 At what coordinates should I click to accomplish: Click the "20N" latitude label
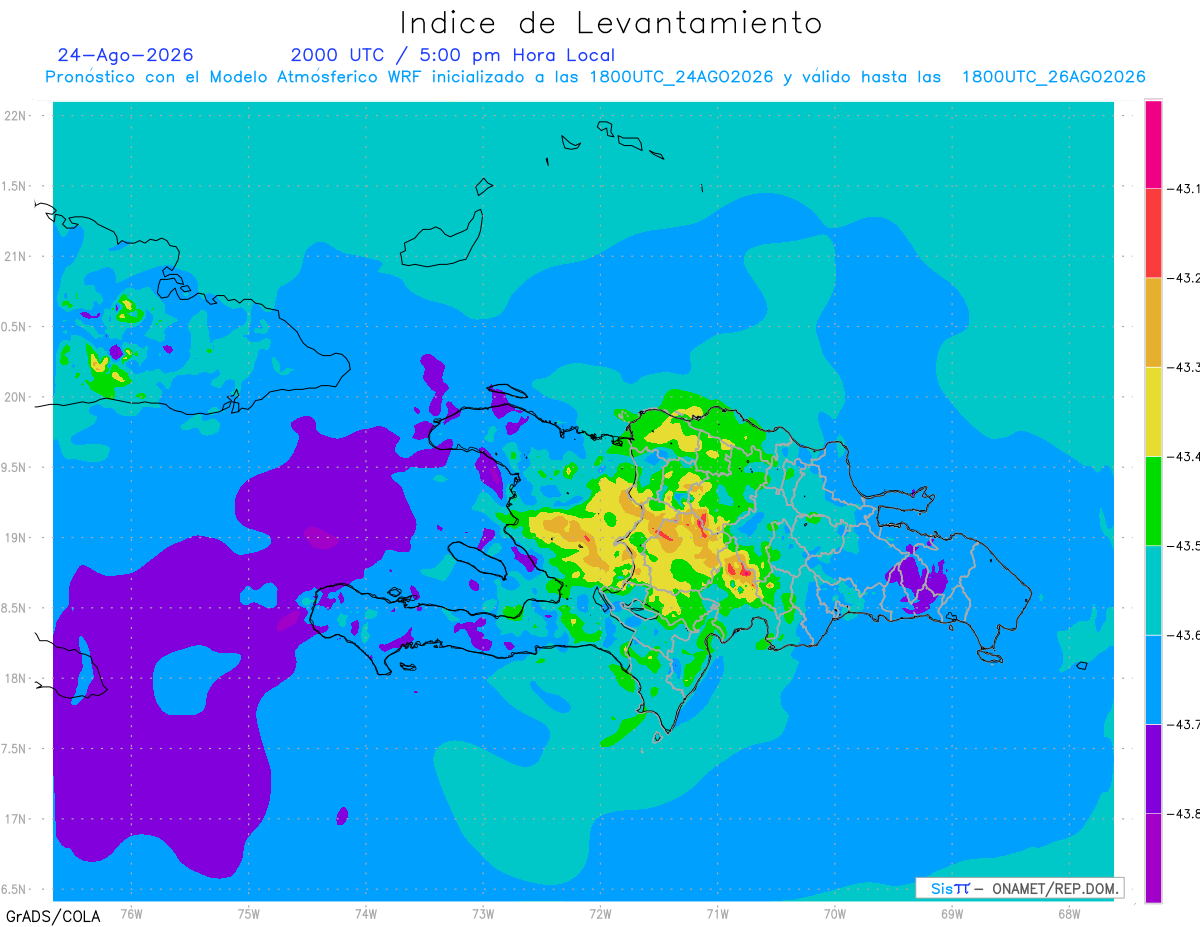[16, 397]
